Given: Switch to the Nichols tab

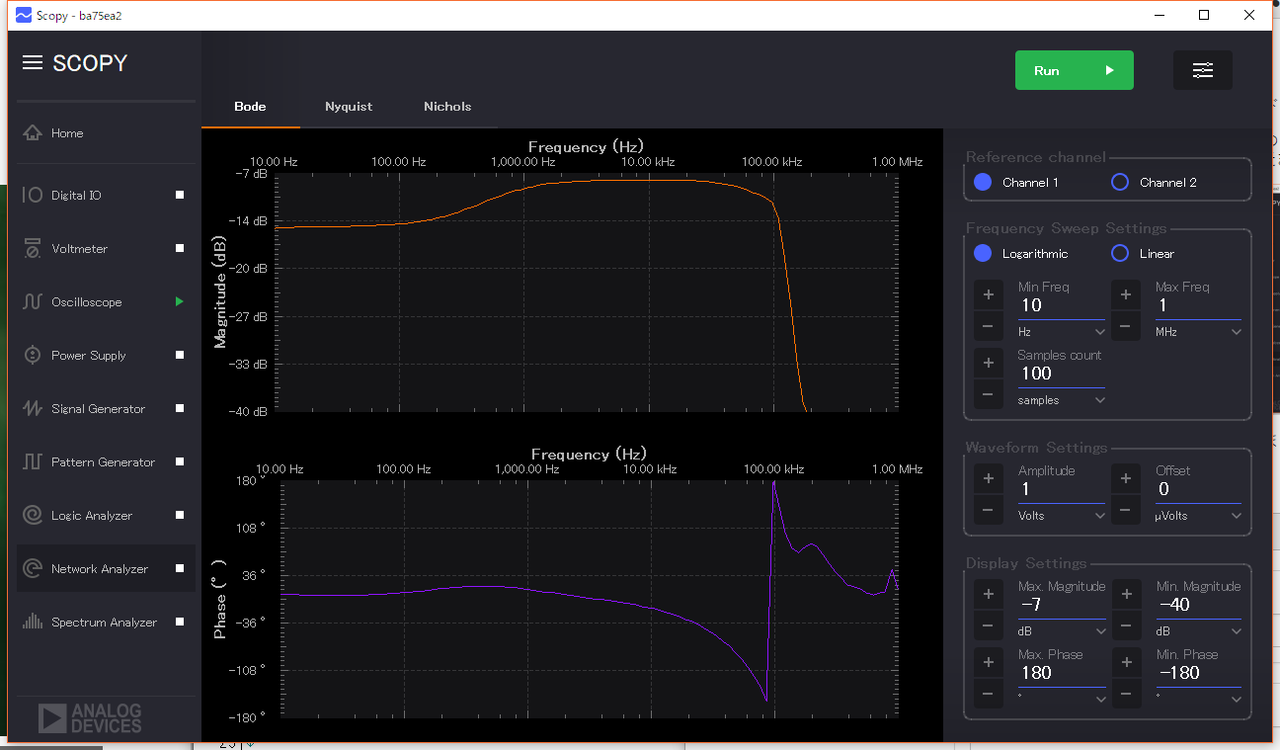Looking at the screenshot, I should click(447, 106).
